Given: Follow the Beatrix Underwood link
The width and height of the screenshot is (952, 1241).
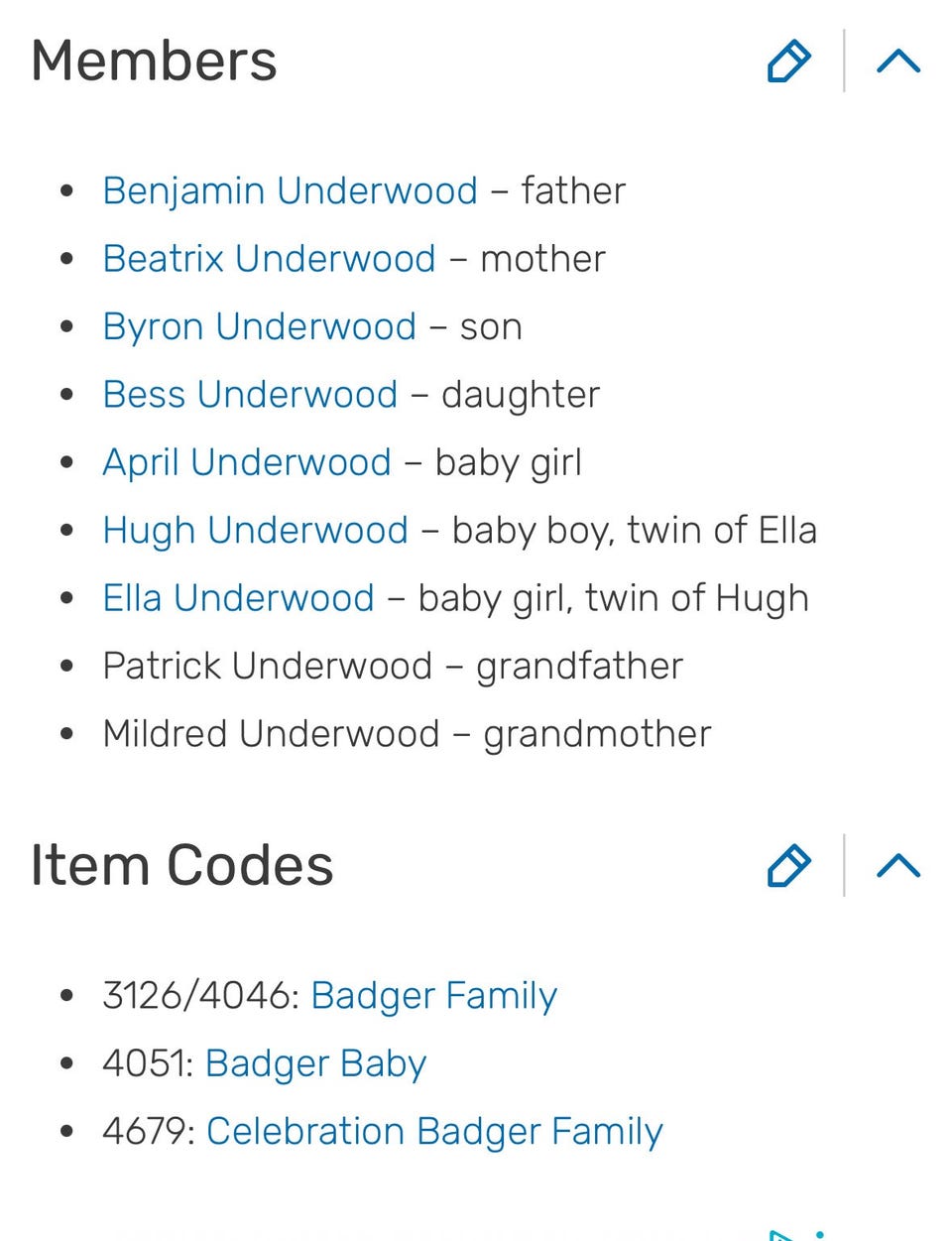Looking at the screenshot, I should 269,259.
